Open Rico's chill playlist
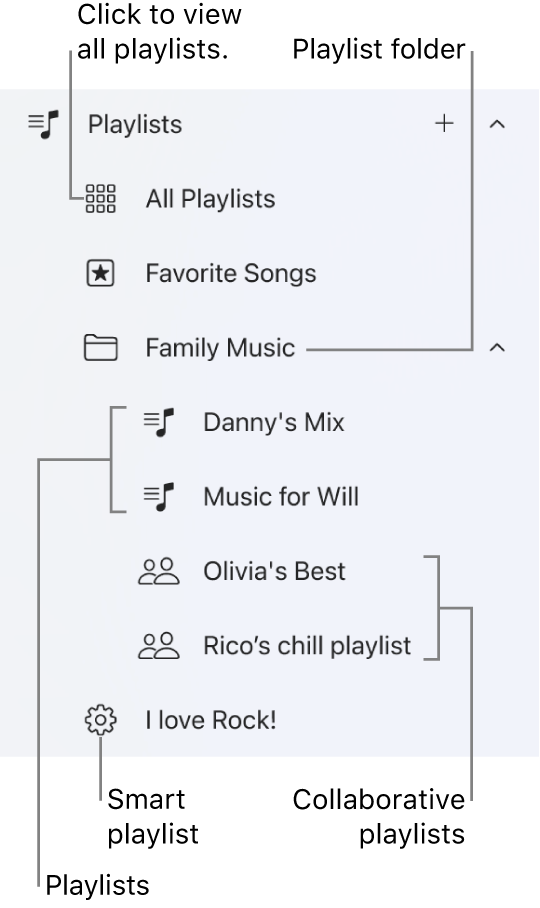The height and width of the screenshot is (908, 540). point(307,646)
